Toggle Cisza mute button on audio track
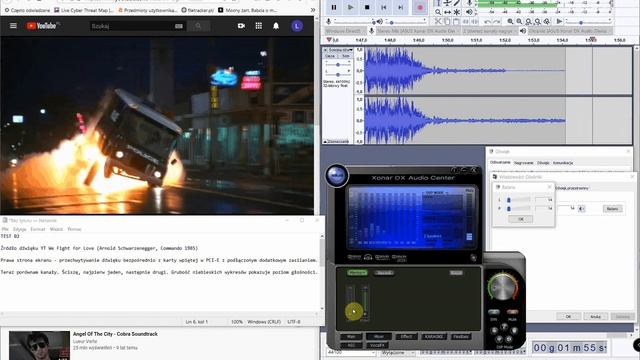The height and width of the screenshot is (360, 640). (330, 56)
